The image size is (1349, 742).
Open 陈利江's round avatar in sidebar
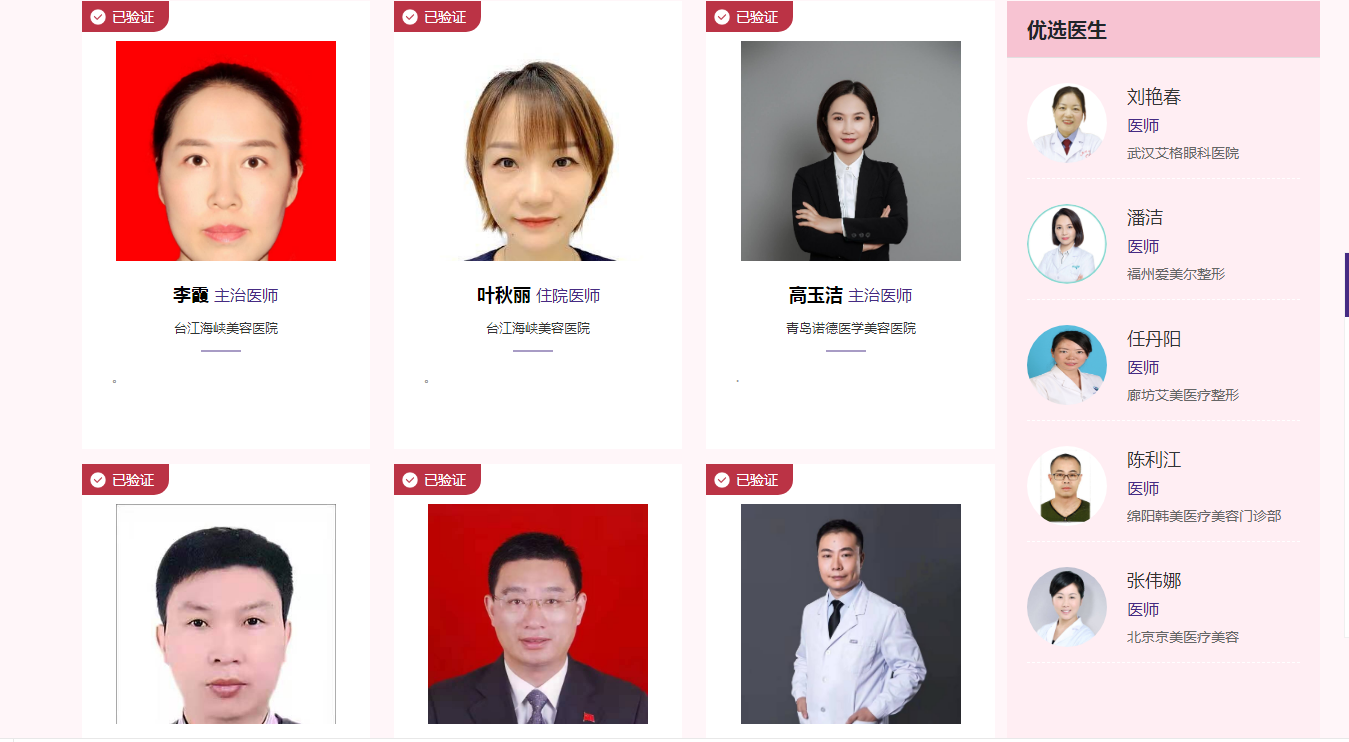(x=1067, y=486)
